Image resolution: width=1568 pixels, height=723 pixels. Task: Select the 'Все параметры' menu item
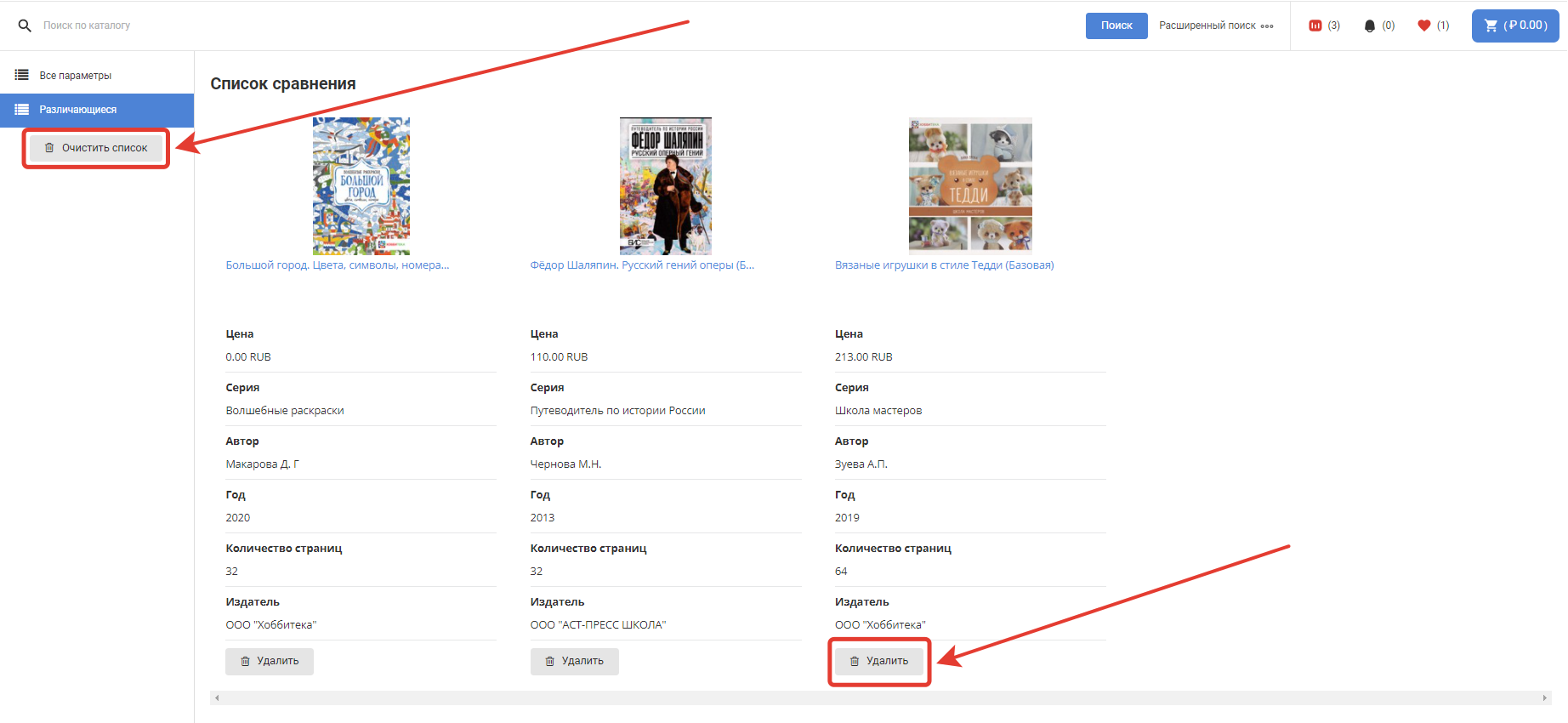pos(76,76)
